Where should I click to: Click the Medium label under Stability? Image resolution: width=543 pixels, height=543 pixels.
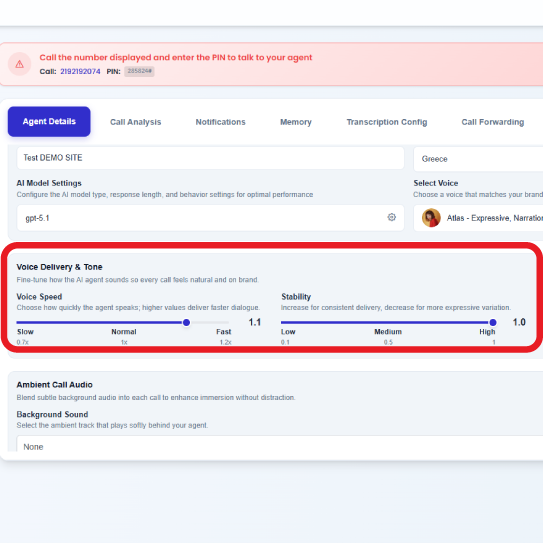coord(388,332)
